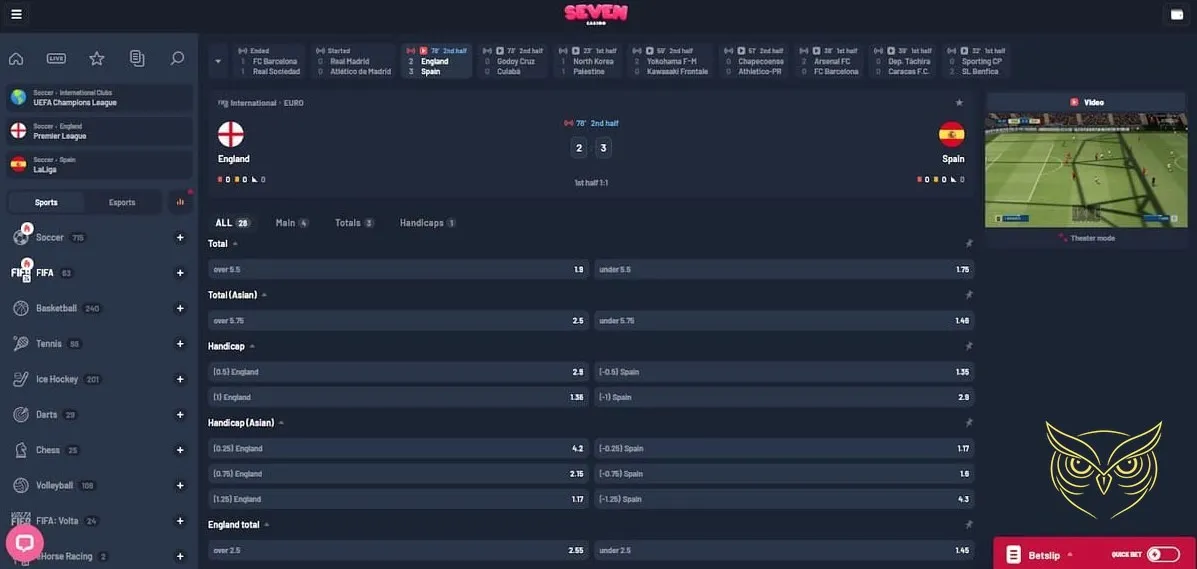This screenshot has width=1197, height=569.
Task: Pin the Total market
Action: point(968,243)
